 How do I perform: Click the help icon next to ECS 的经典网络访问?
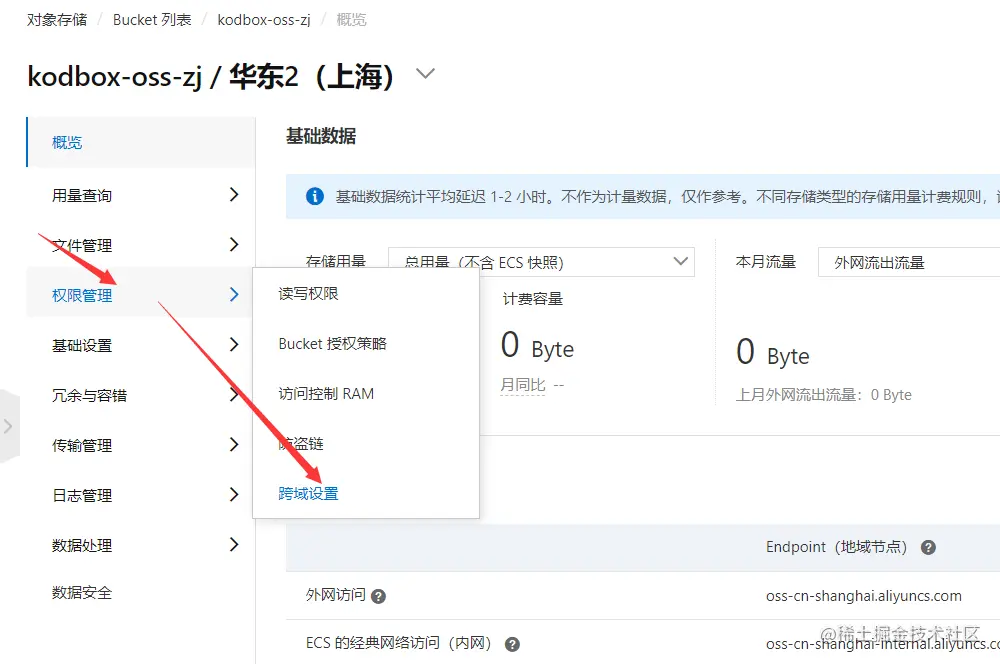click(x=512, y=644)
